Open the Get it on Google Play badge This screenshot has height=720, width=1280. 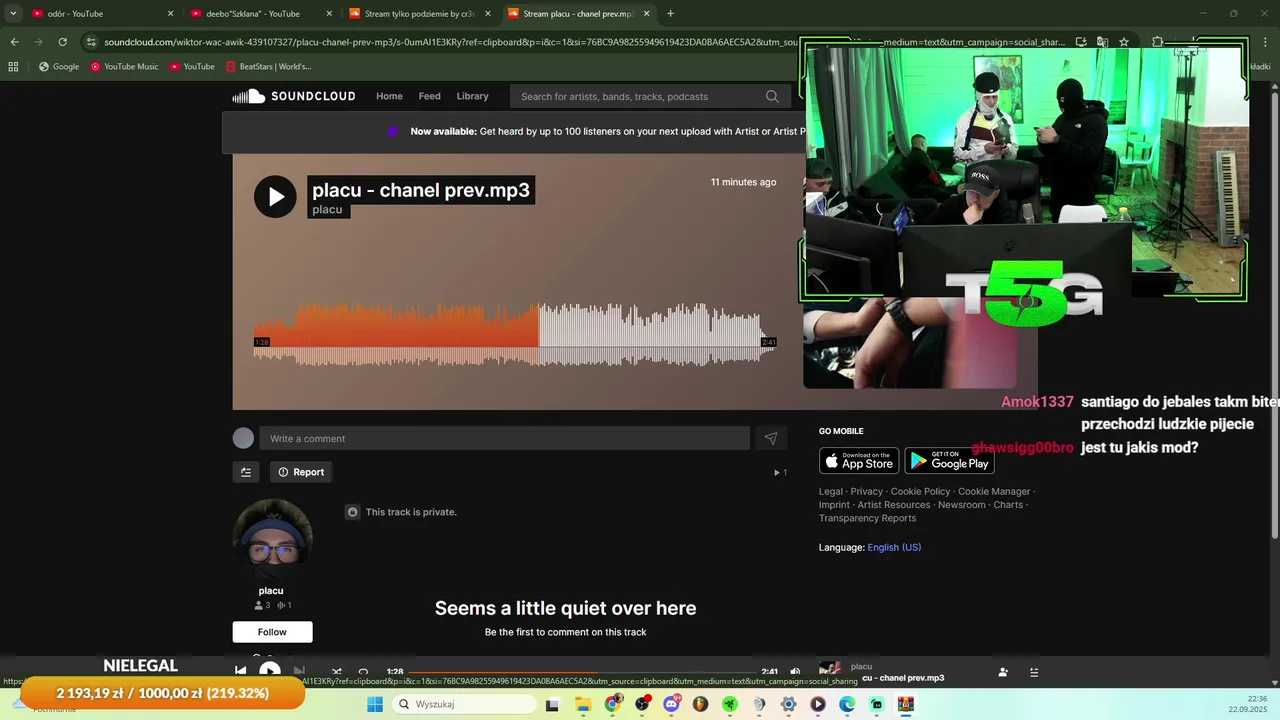tap(949, 460)
